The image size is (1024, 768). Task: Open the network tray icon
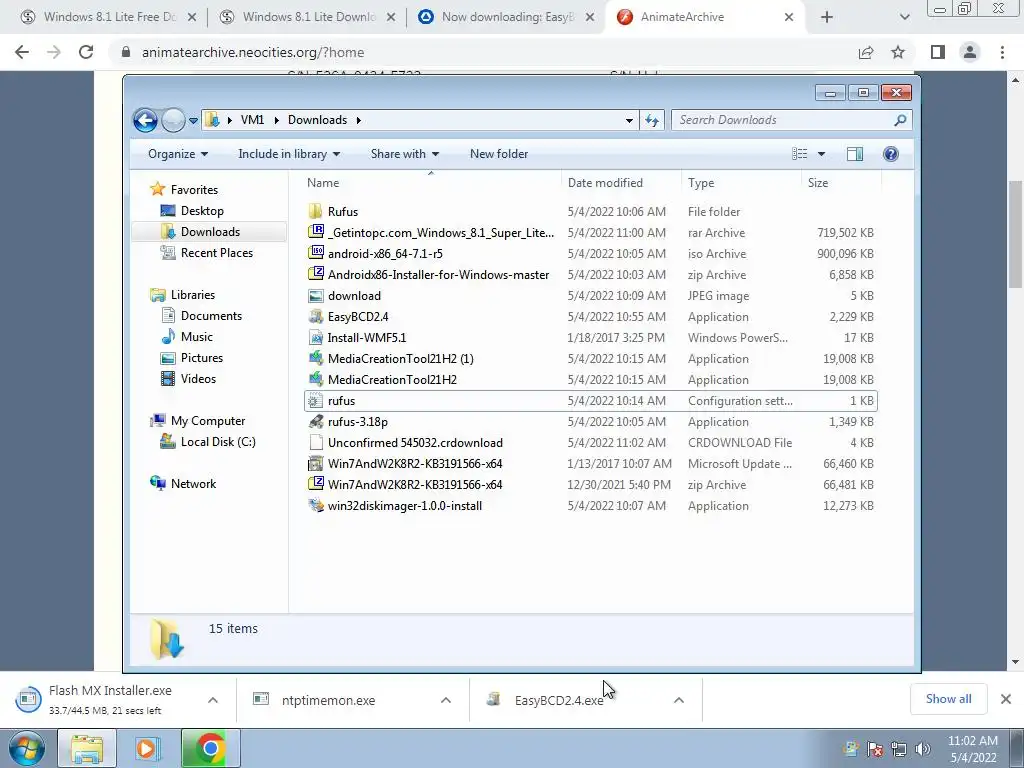899,749
